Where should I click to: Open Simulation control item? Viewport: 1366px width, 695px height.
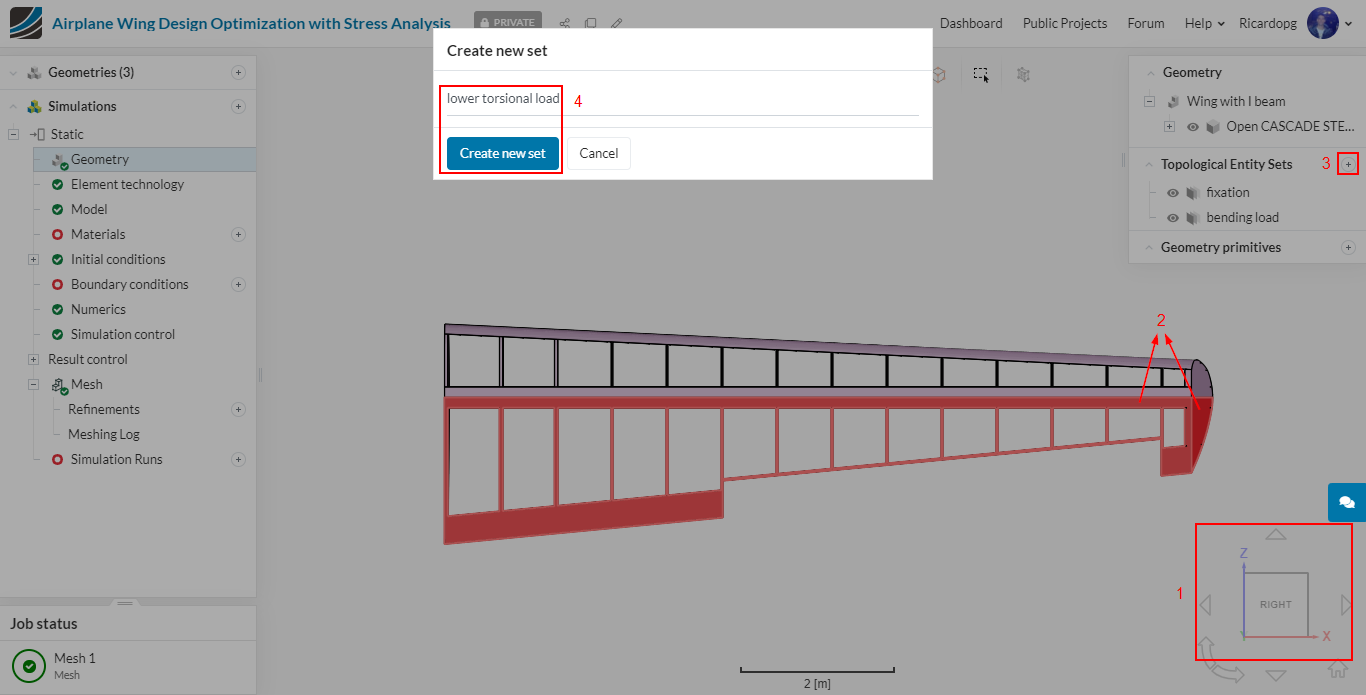pyautogui.click(x=123, y=334)
